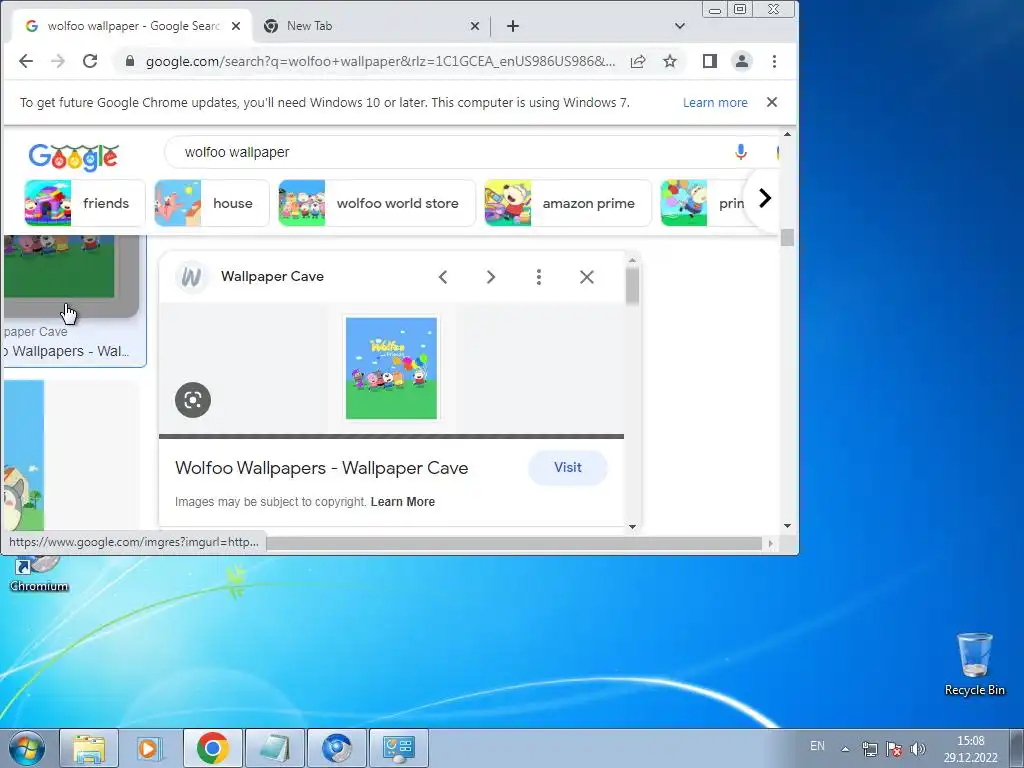Open preview panel three-dot options
1024x768 pixels.
coord(539,277)
